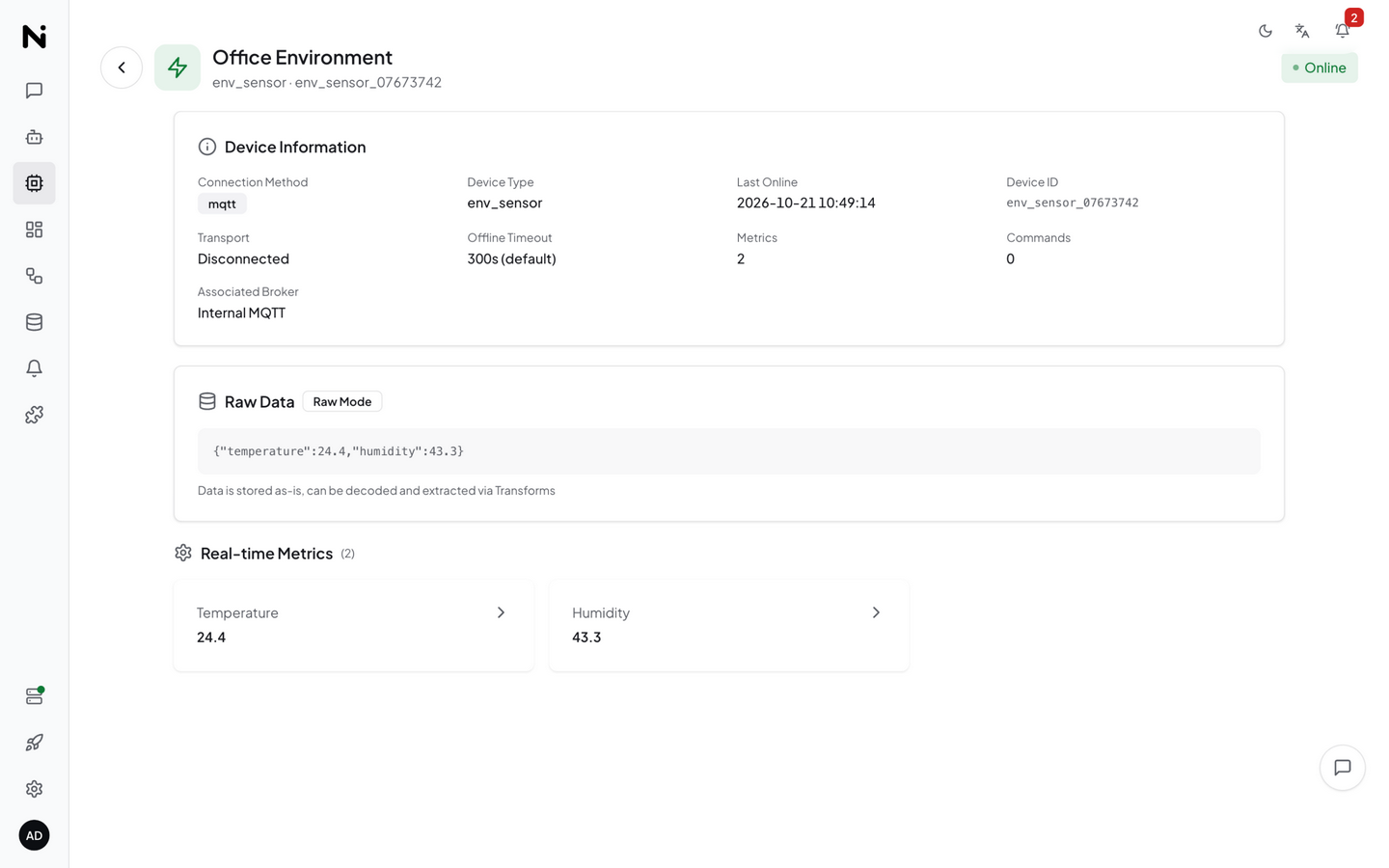Expand the Humidity metric chevron
1389x868 pixels.
876,612
